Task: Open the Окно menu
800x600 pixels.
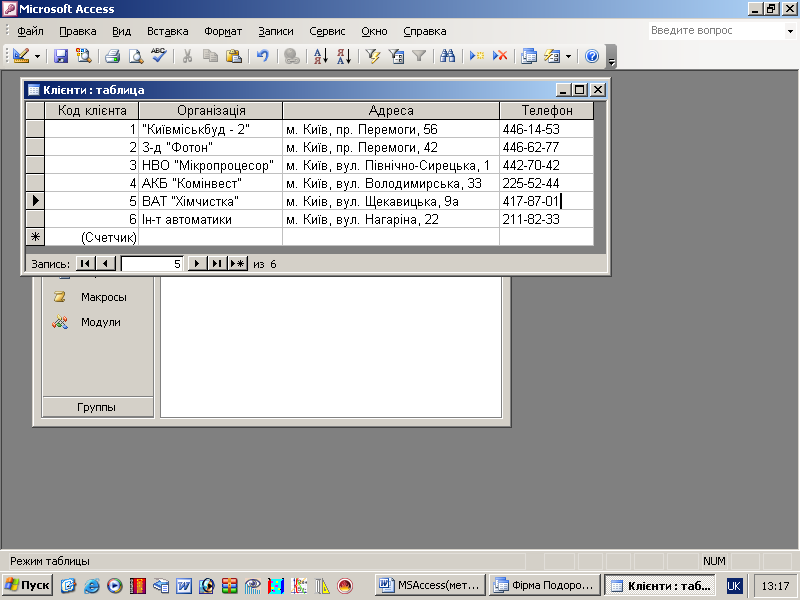Action: [x=374, y=31]
